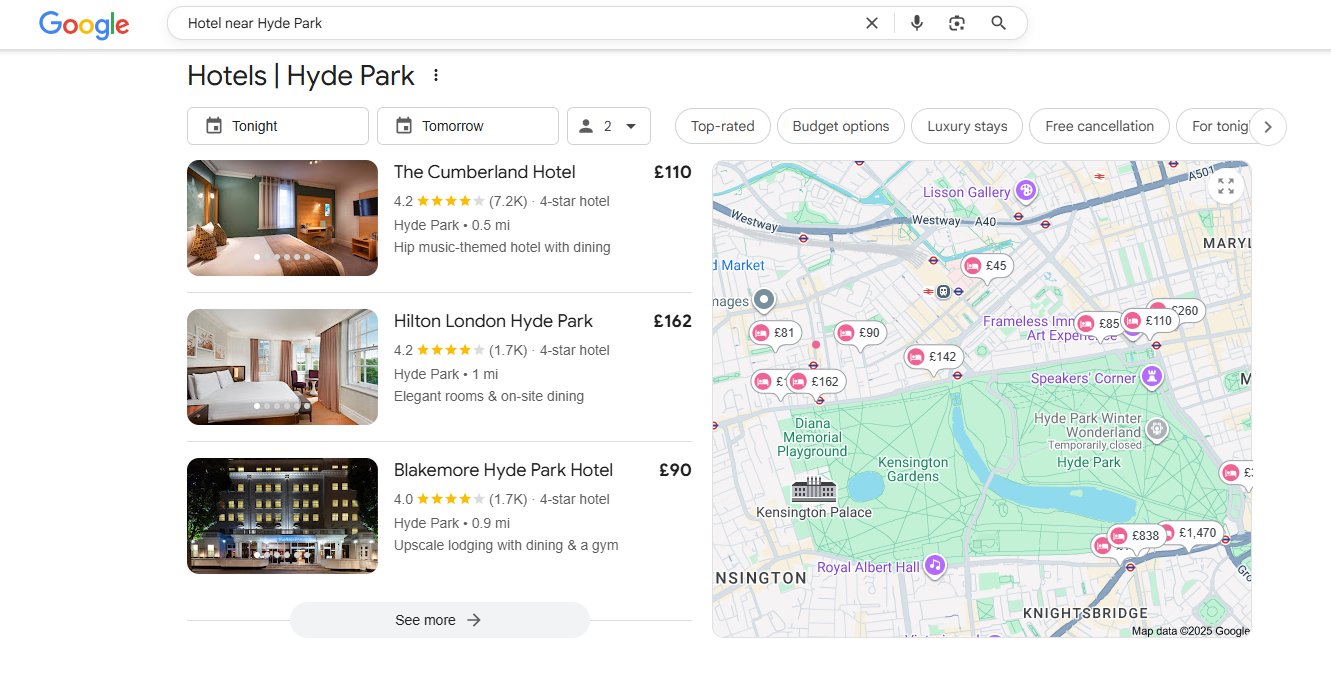Open the guest count dropdown
Image resolution: width=1331 pixels, height=674 pixels.
pyautogui.click(x=608, y=126)
